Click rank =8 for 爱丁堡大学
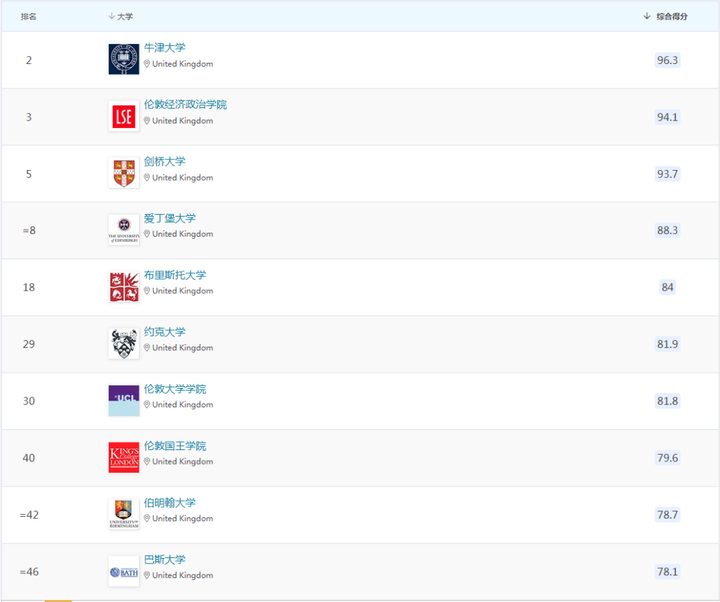720x602 pixels. point(29,230)
